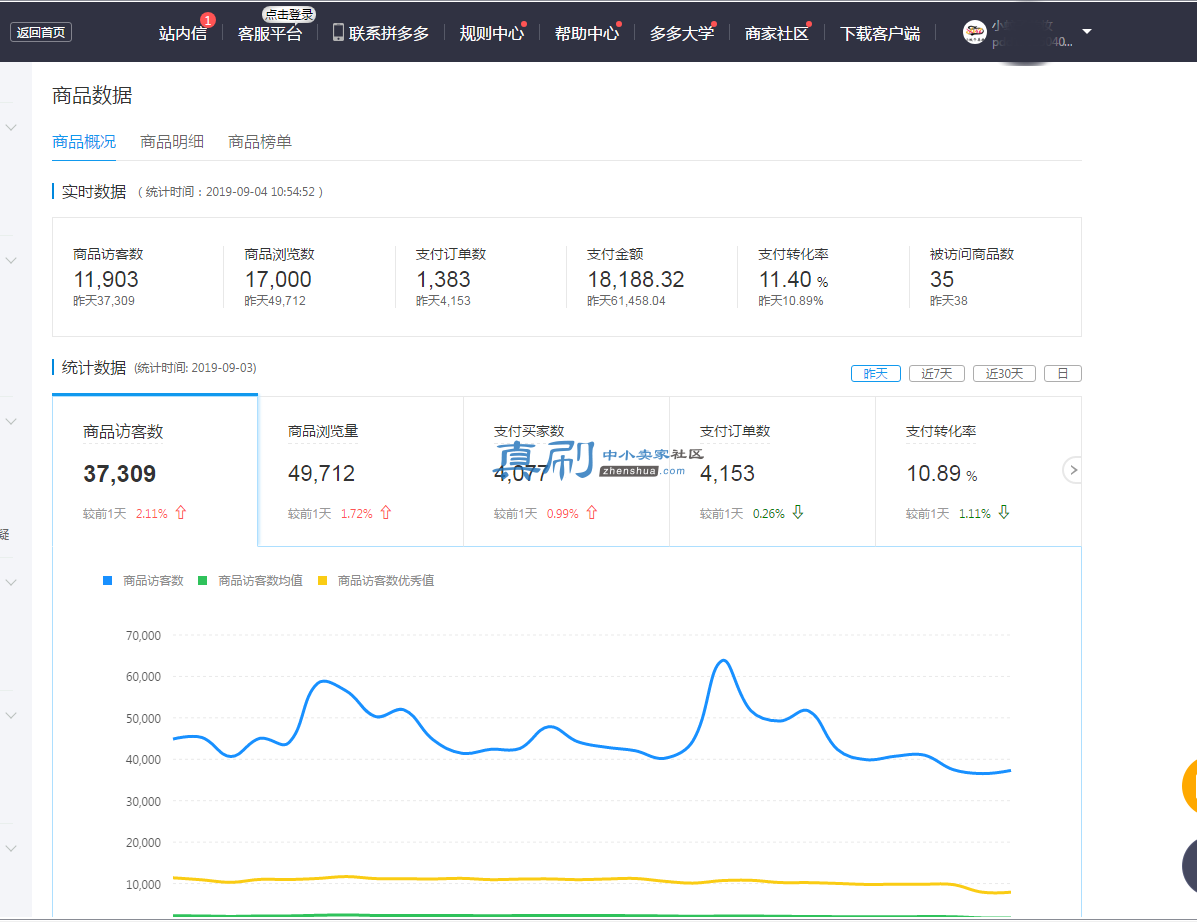The width and height of the screenshot is (1197, 922).
Task: Click realtime 商品访客数 value 11,903
Action: (x=106, y=279)
